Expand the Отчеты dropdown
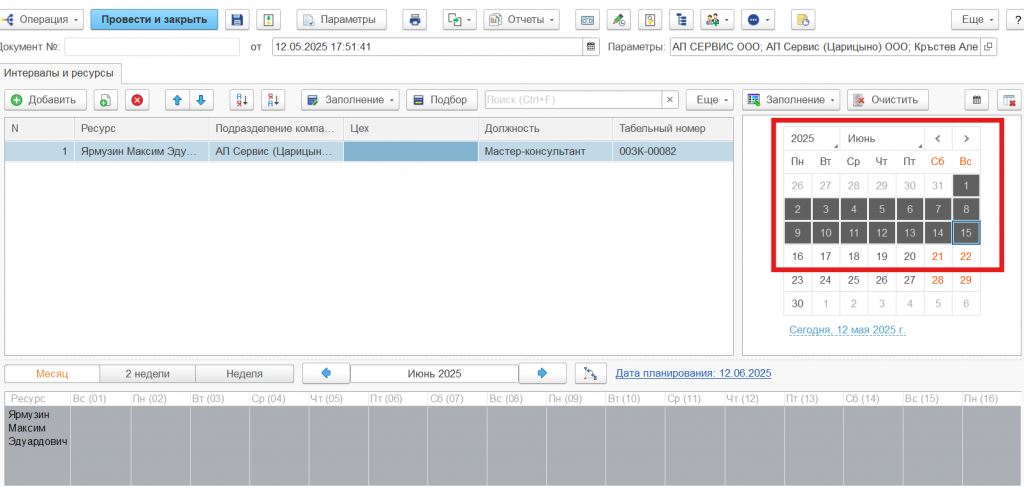This screenshot has width=1024, height=494. click(x=521, y=20)
